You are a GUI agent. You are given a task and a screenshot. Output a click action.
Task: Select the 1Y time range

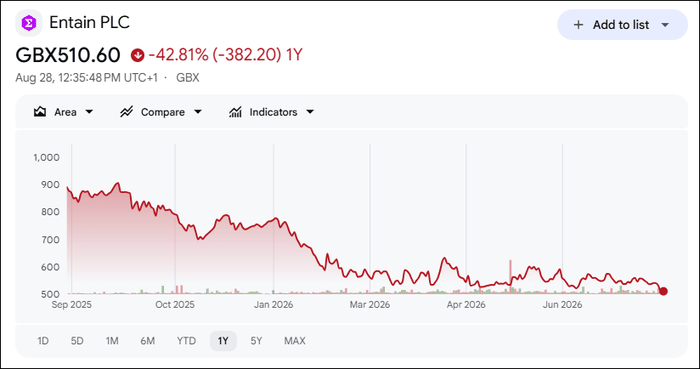pos(223,341)
